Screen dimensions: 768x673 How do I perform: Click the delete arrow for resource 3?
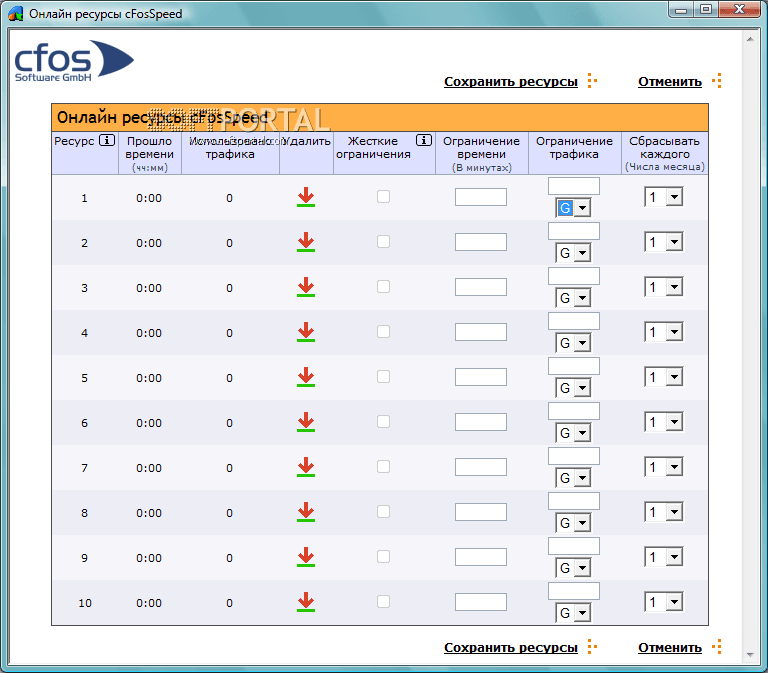coord(306,287)
